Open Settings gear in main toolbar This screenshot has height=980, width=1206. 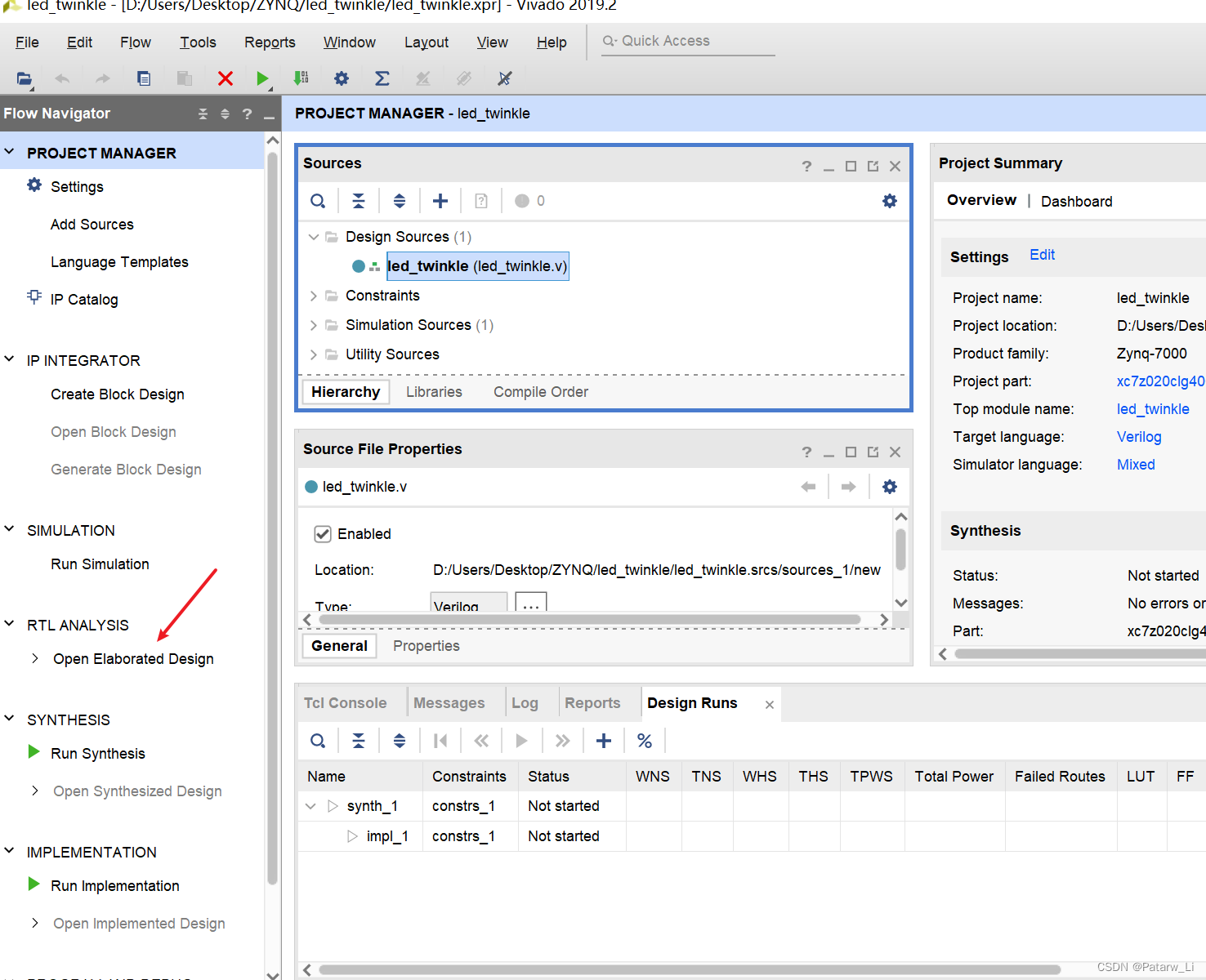(342, 78)
